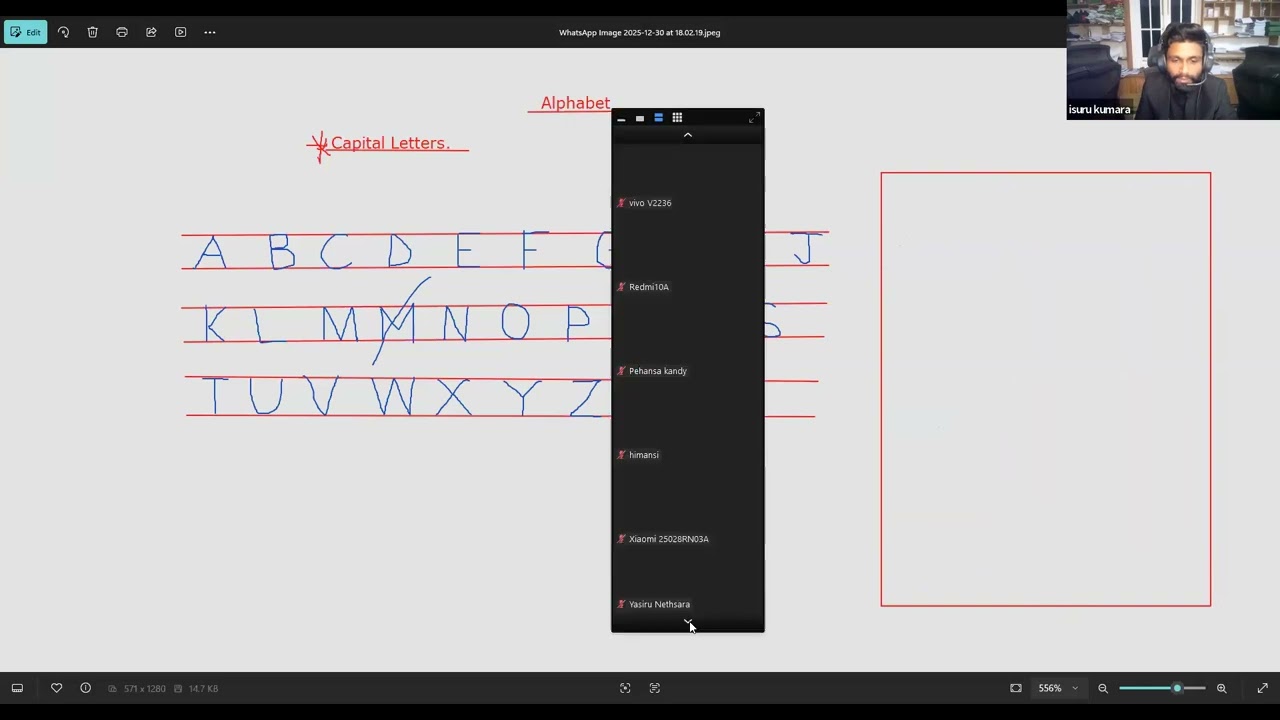The height and width of the screenshot is (720, 1280).
Task: Click the file size 14.7 KB text
Action: [x=203, y=688]
